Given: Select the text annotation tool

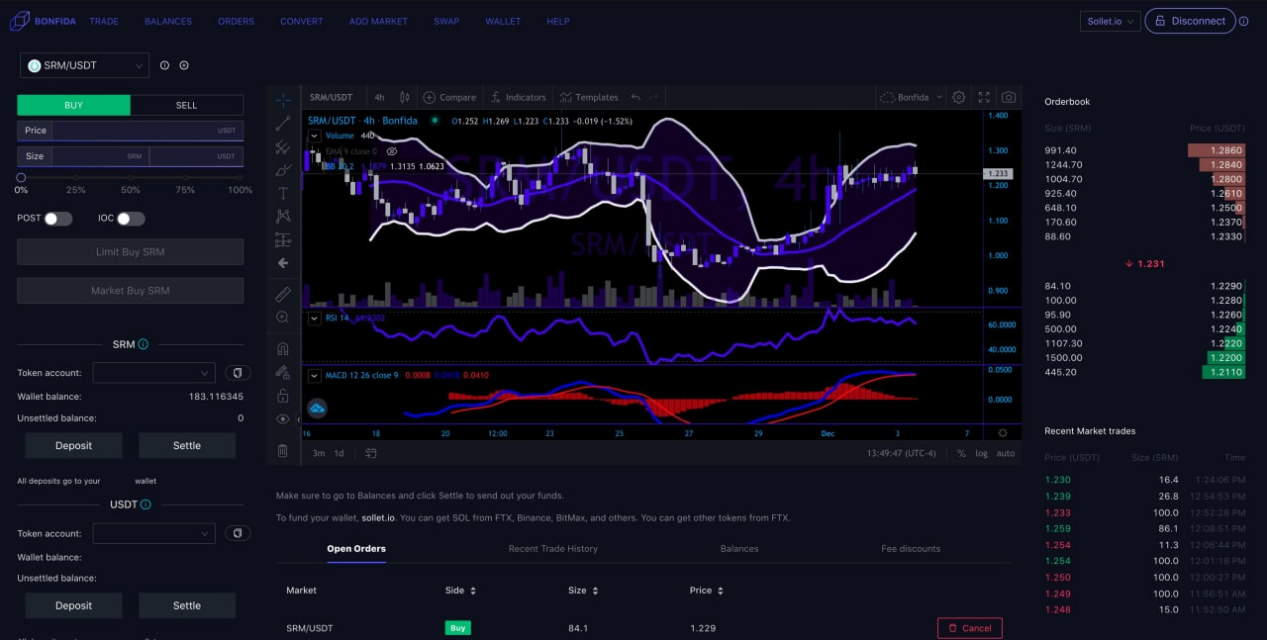Looking at the screenshot, I should 283,193.
